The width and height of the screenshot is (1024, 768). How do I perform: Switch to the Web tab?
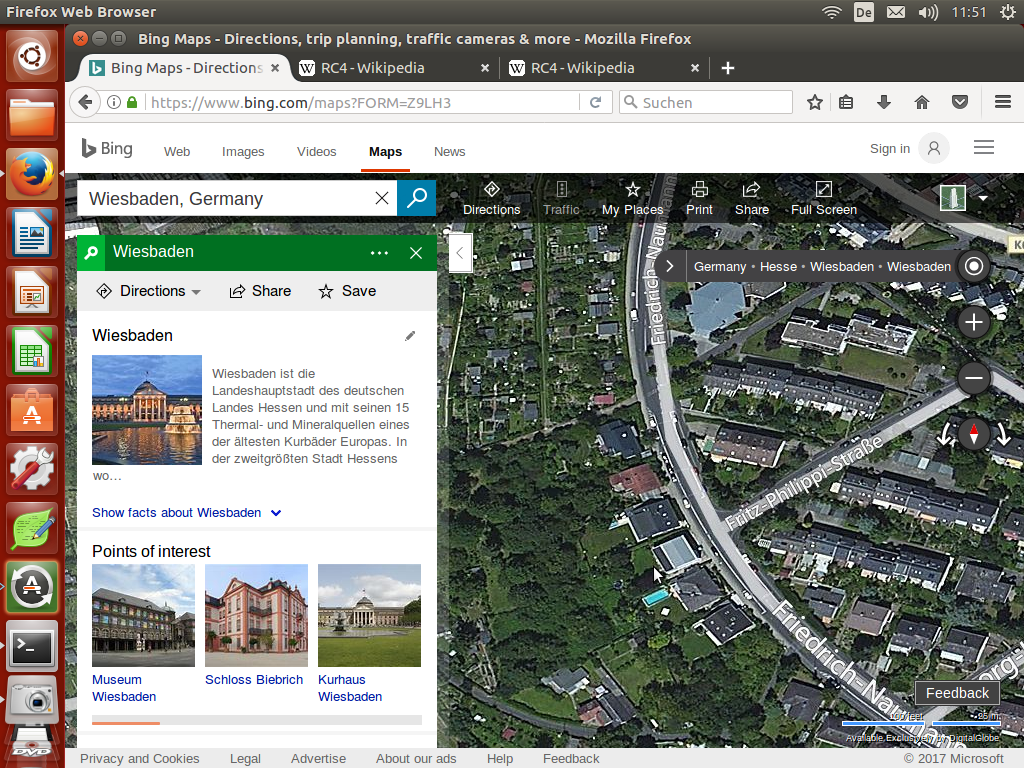tap(177, 152)
